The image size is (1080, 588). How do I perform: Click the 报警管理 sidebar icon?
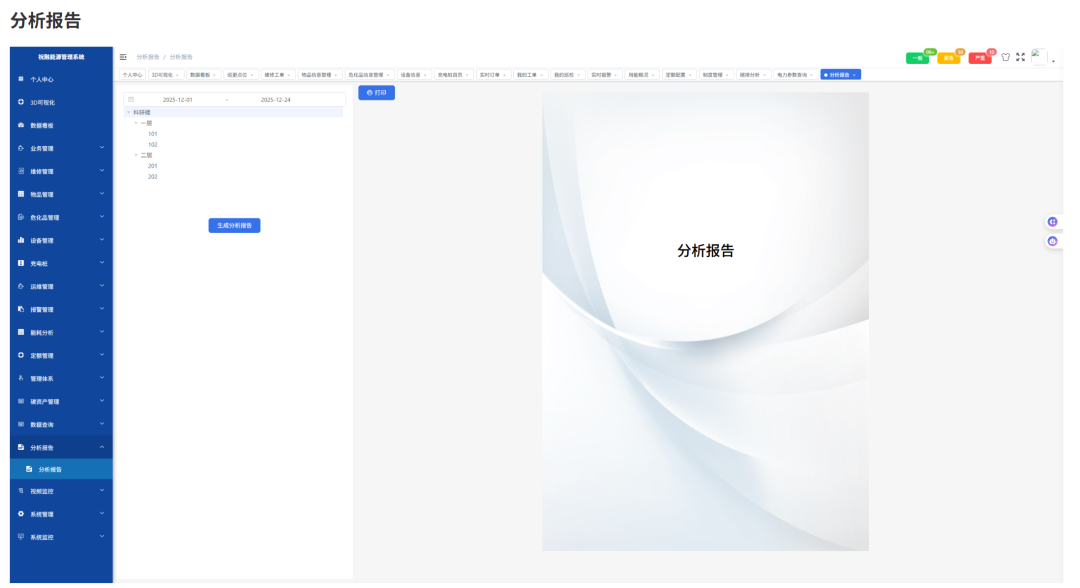pos(21,310)
